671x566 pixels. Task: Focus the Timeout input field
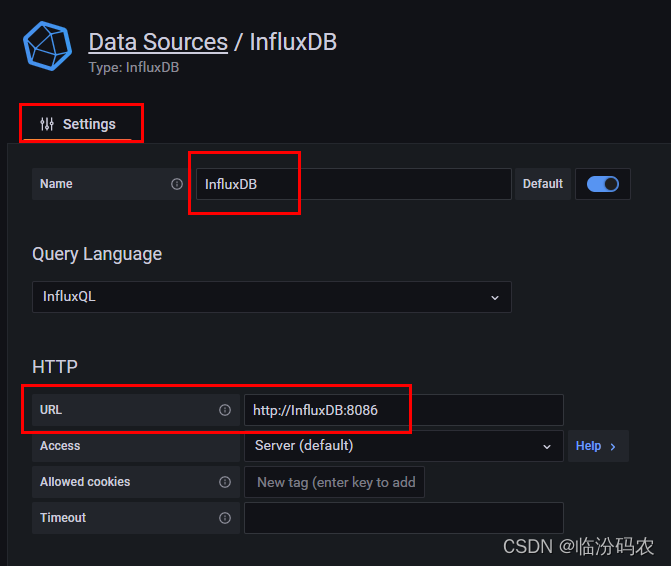[x=404, y=518]
